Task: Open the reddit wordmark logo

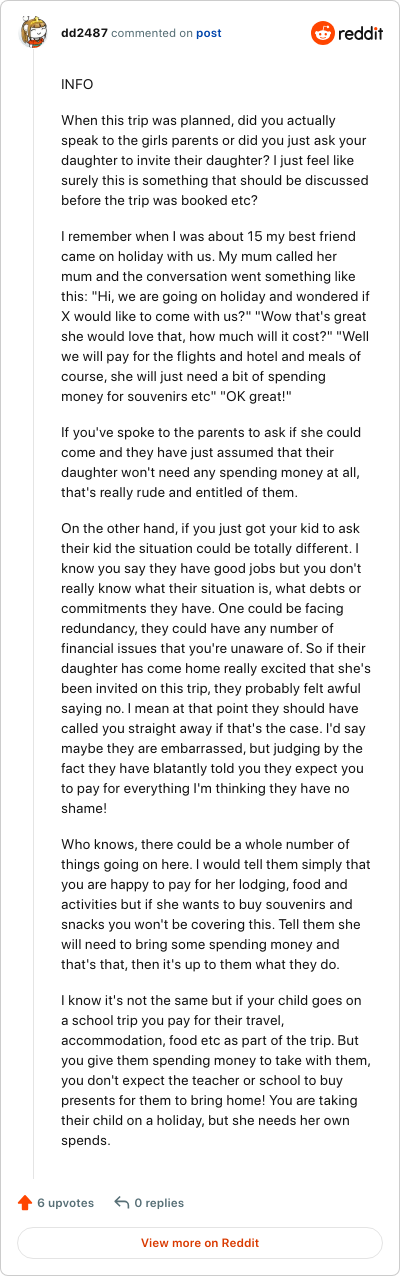Action: click(x=361, y=33)
